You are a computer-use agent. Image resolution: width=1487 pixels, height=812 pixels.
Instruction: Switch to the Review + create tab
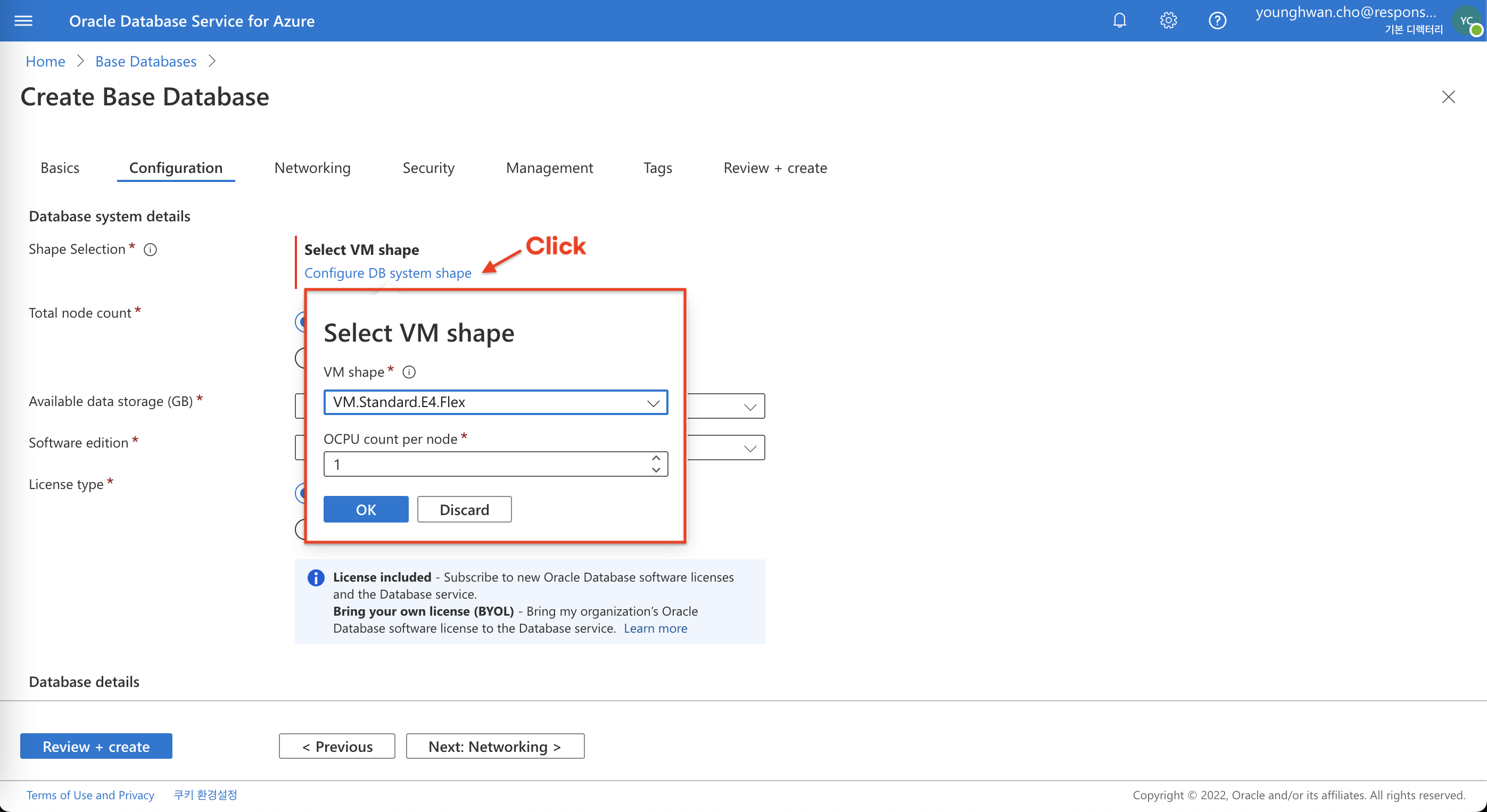(x=775, y=168)
